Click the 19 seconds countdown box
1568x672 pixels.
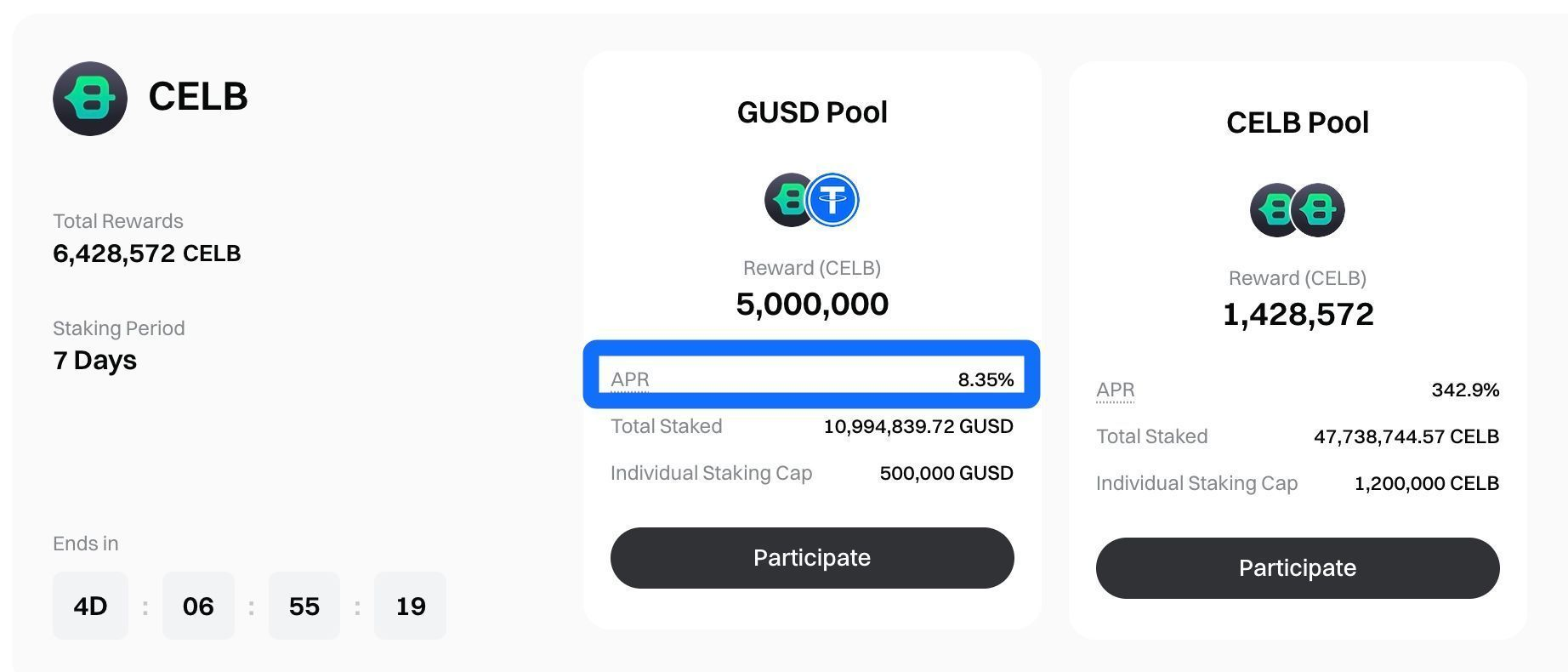tap(410, 606)
